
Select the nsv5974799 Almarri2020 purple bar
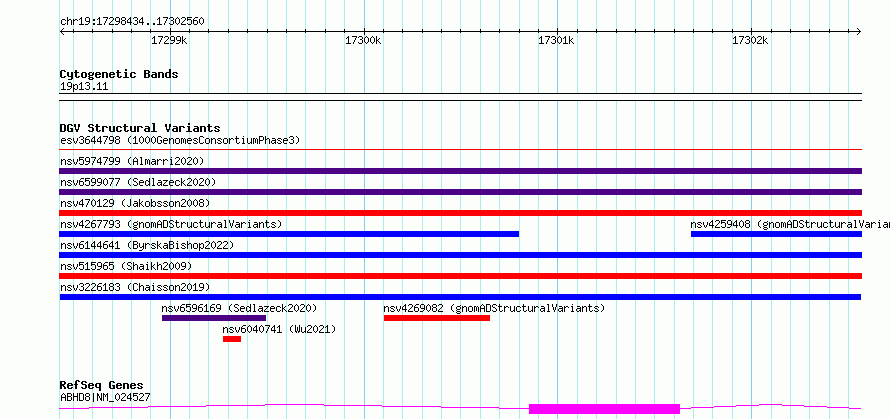[x=460, y=171]
